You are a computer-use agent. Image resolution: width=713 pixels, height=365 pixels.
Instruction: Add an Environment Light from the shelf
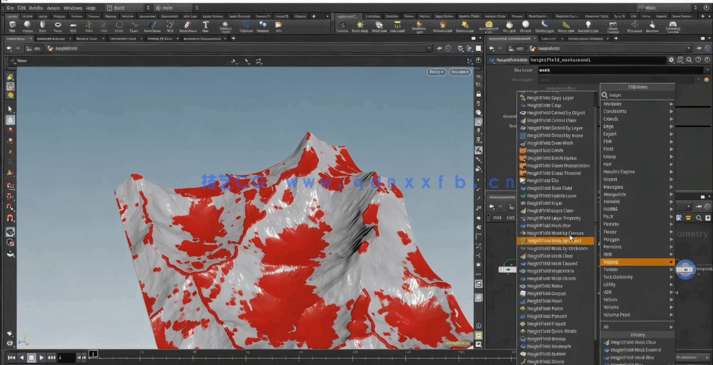(489, 26)
